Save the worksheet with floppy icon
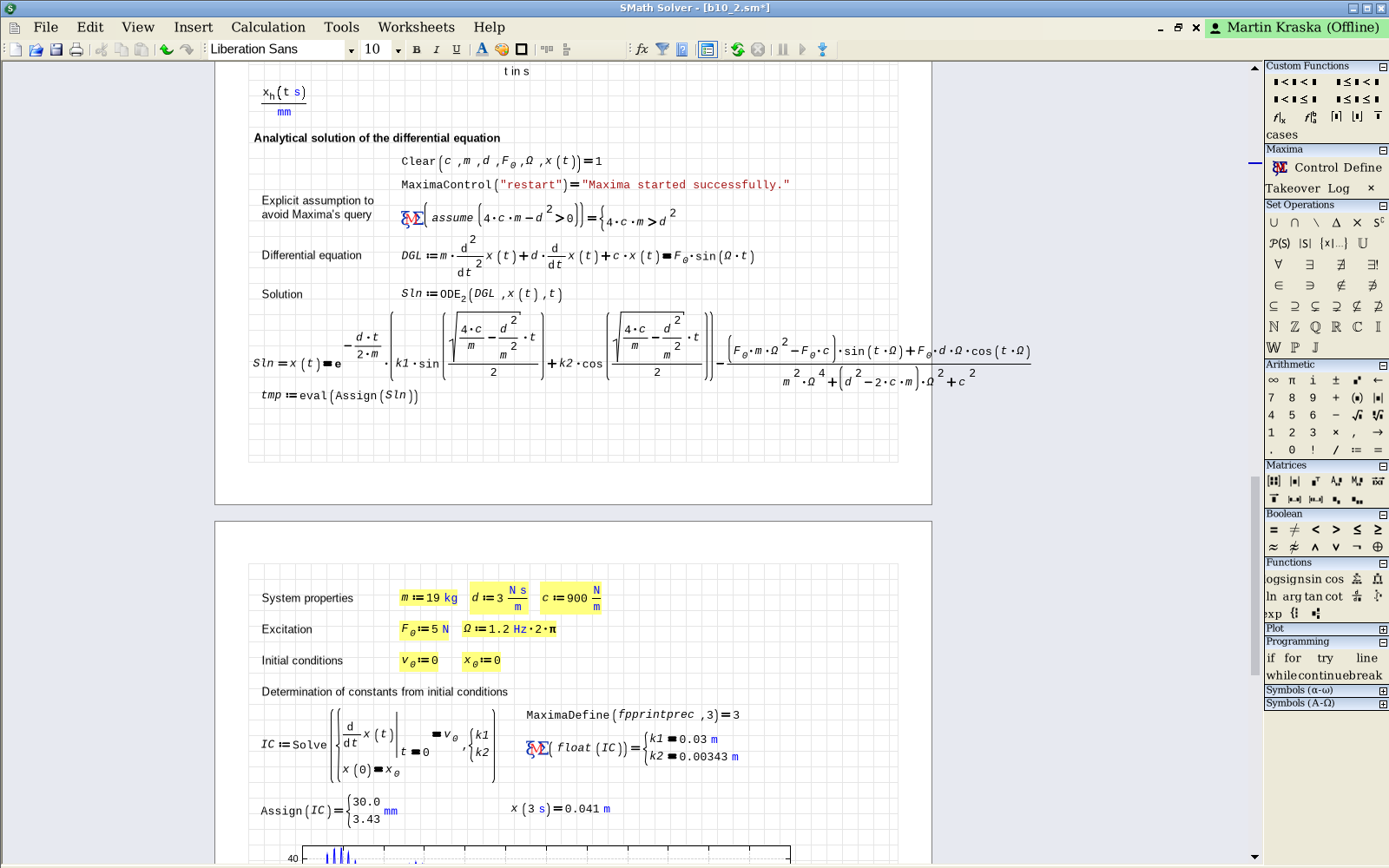This screenshot has width=1389, height=868. pyautogui.click(x=56, y=49)
